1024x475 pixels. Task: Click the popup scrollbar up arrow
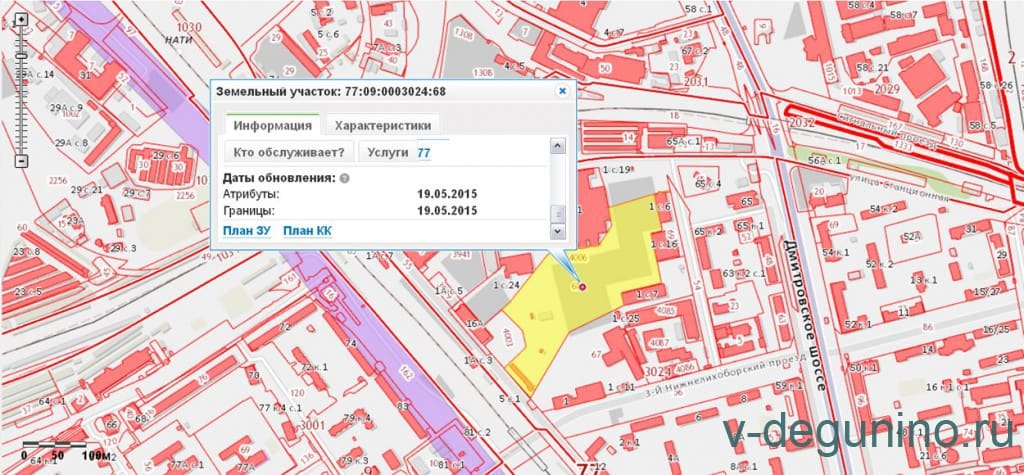(560, 146)
